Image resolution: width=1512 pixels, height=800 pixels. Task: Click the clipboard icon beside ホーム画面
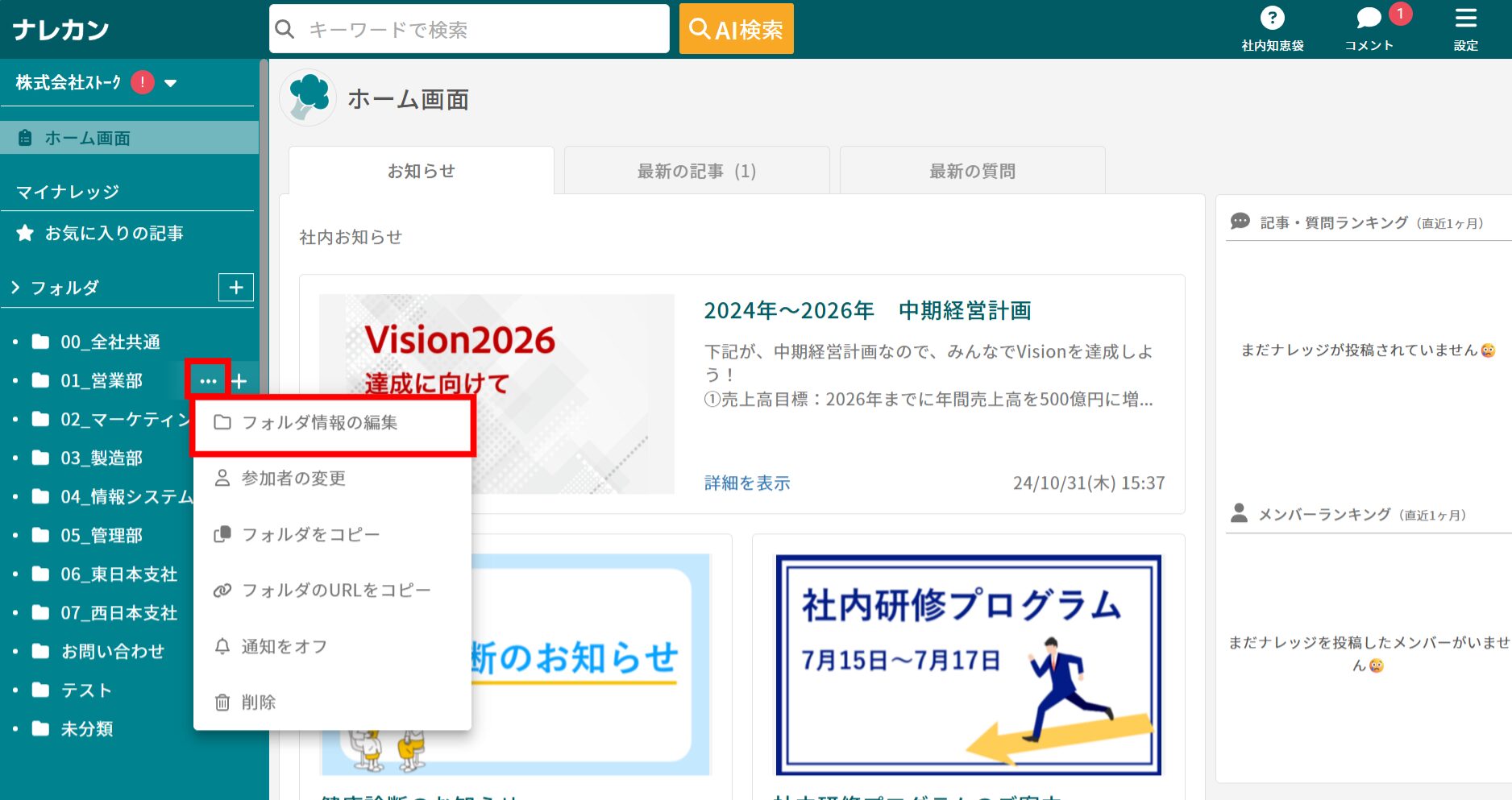25,138
